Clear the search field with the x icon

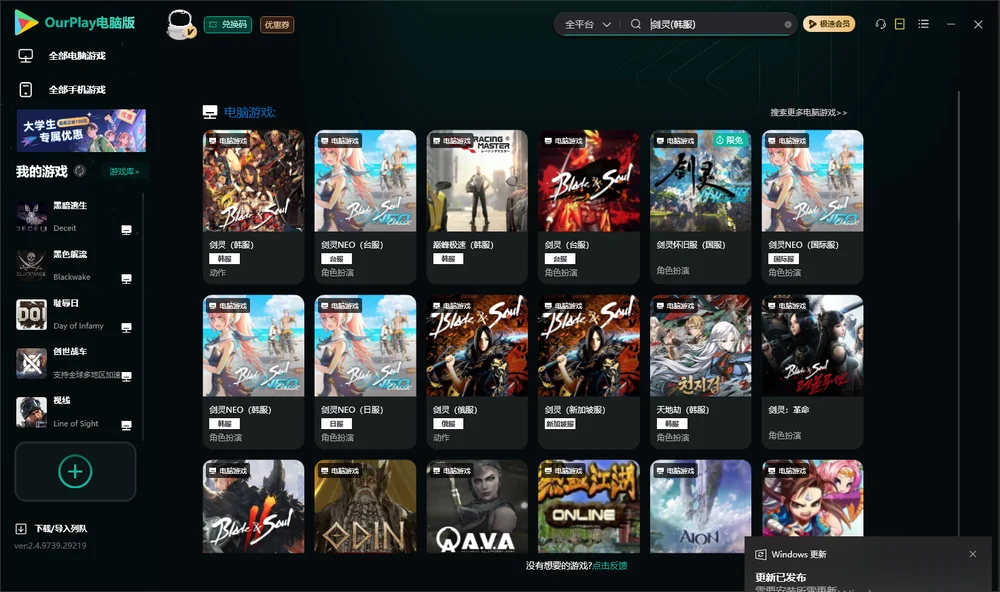pyautogui.click(x=788, y=25)
